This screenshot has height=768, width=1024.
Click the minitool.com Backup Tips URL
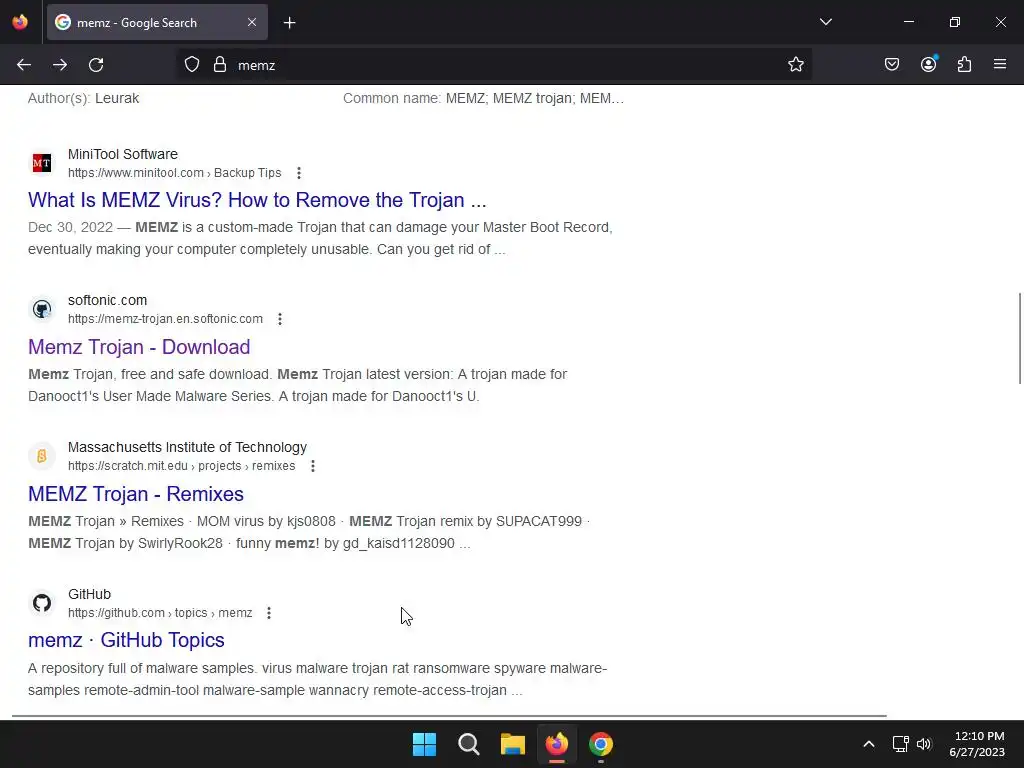[174, 173]
